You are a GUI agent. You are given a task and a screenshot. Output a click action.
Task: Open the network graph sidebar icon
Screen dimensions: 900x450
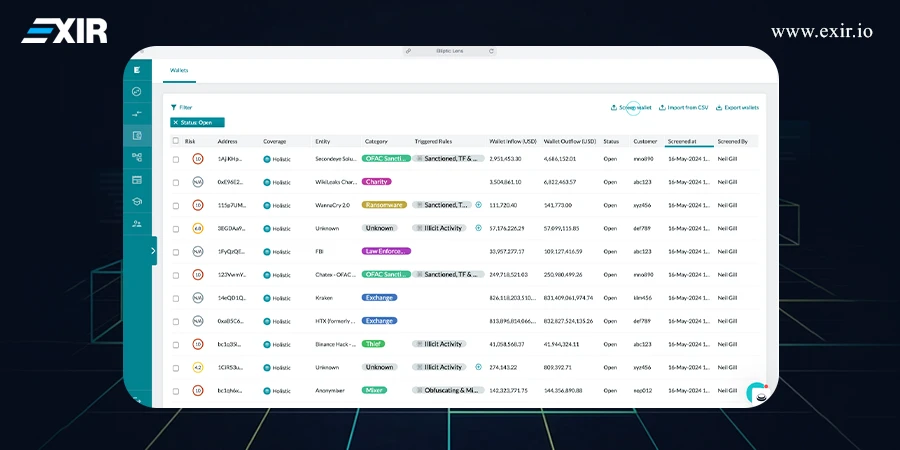pyautogui.click(x=137, y=157)
